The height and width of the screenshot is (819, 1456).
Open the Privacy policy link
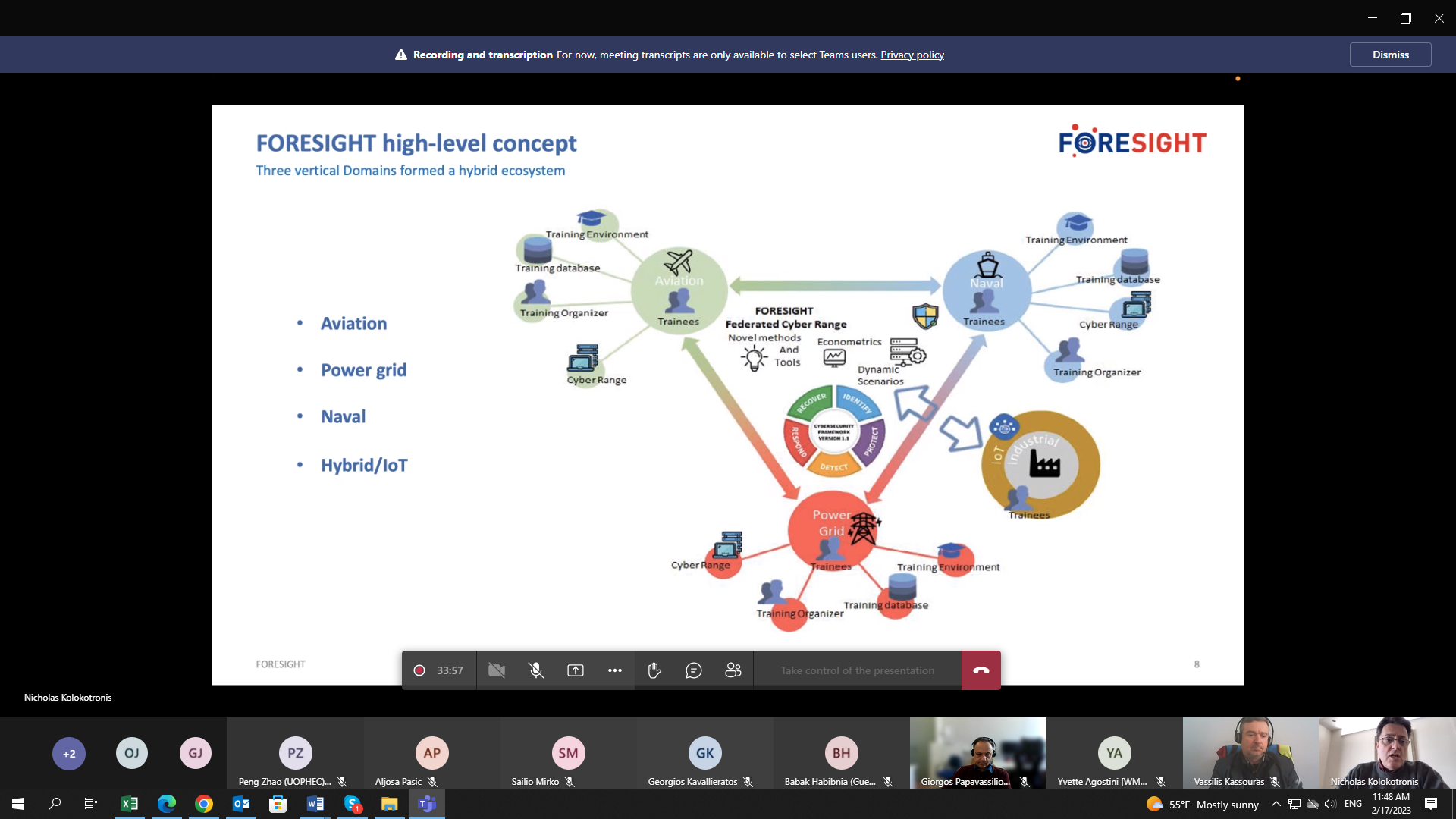(x=912, y=55)
